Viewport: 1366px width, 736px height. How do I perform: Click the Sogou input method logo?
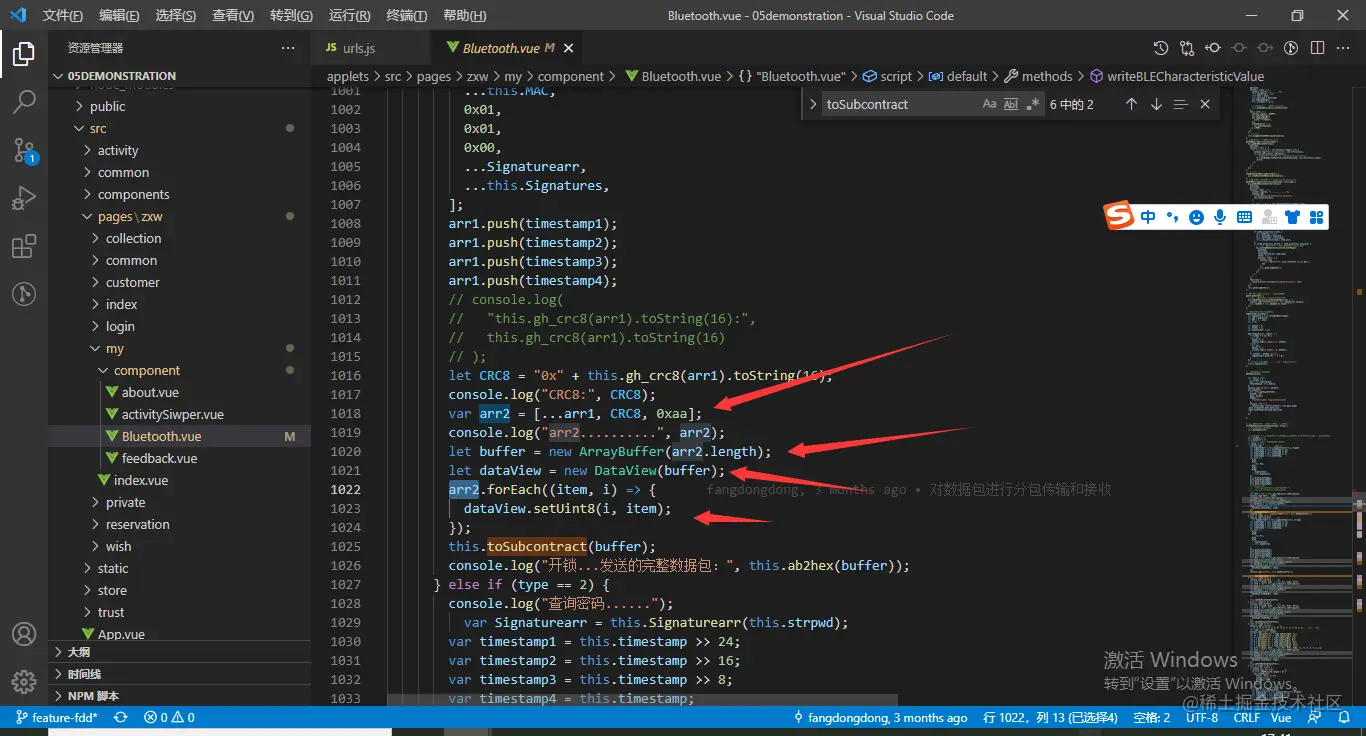(1119, 216)
